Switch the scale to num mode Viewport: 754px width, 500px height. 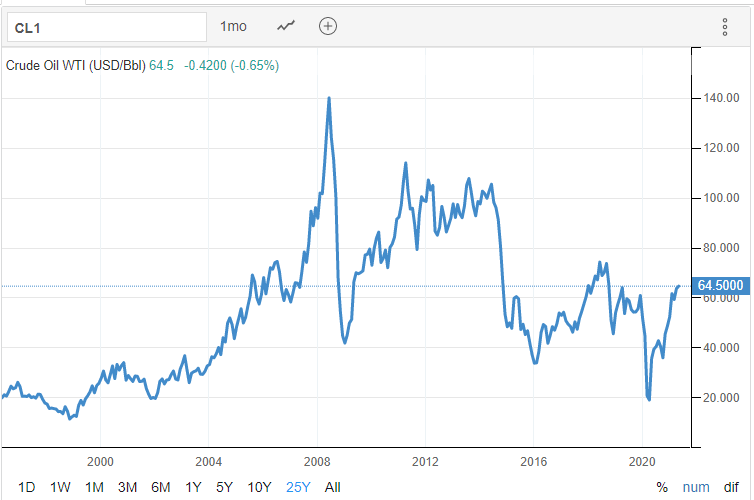click(696, 488)
